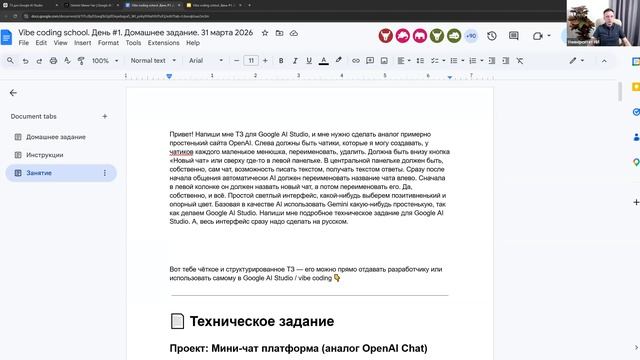640x360 pixels.
Task: Add a new document tab
Action: [x=104, y=116]
